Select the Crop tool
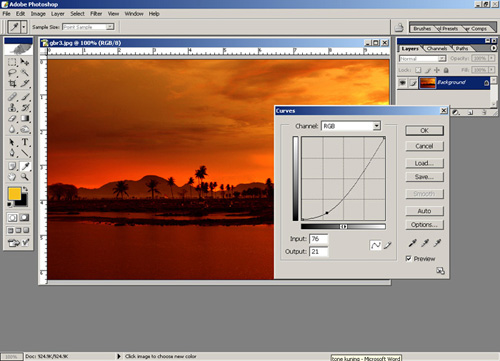Viewport: 500px width, 361px height. point(12,83)
